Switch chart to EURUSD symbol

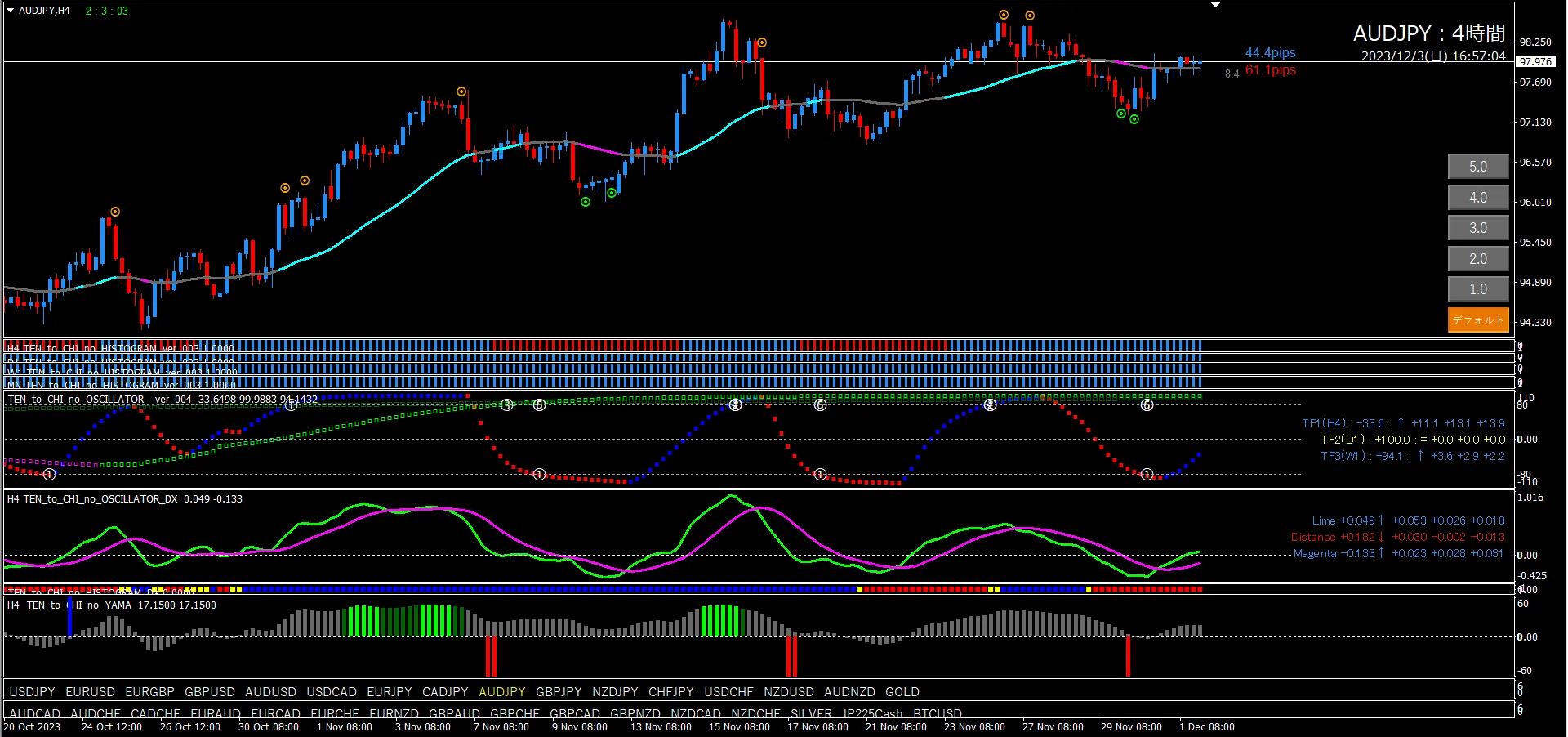pos(90,692)
